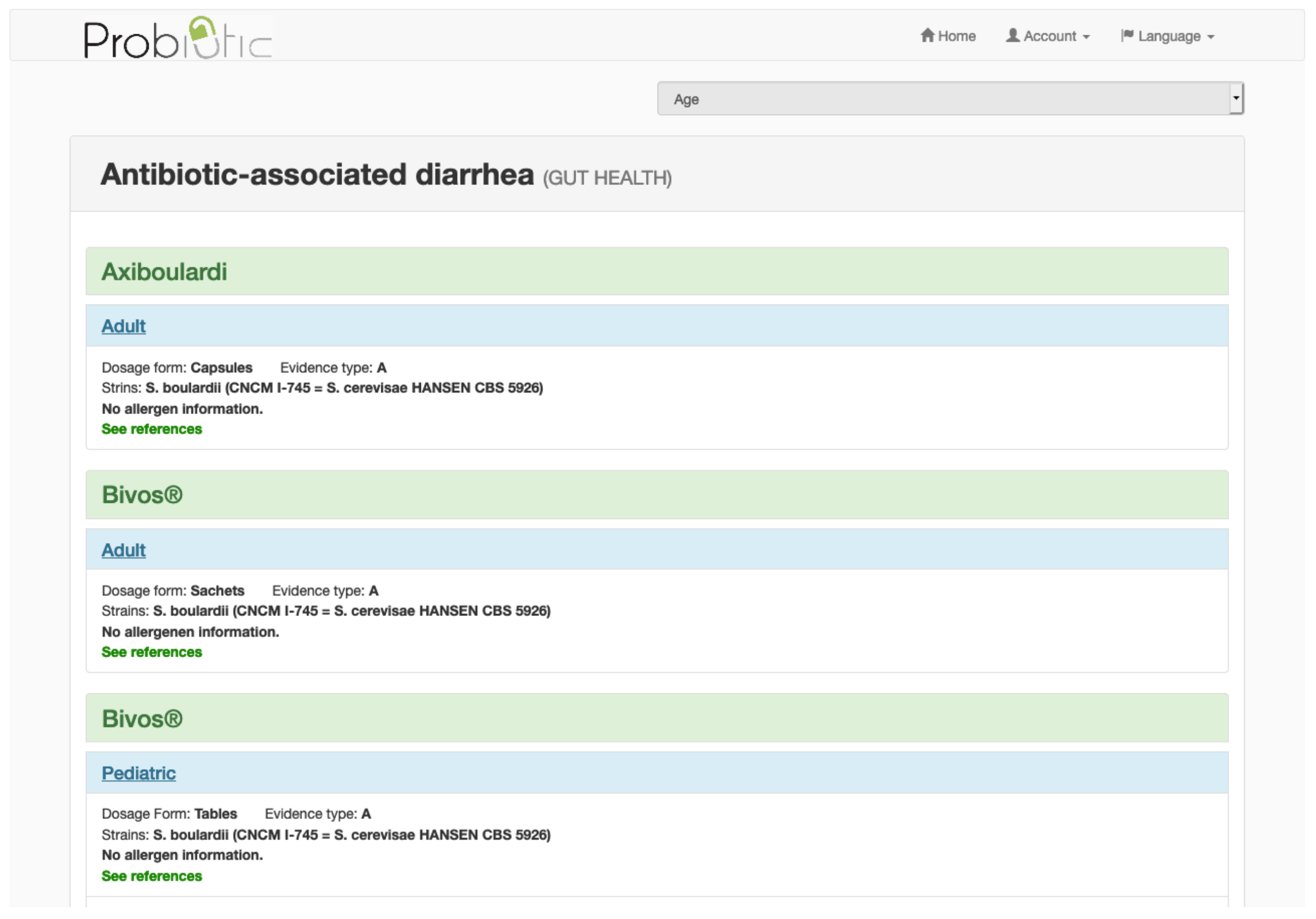Screen dimensions: 1316x919
Task: See references for Bivos® sachets
Action: [151, 652]
